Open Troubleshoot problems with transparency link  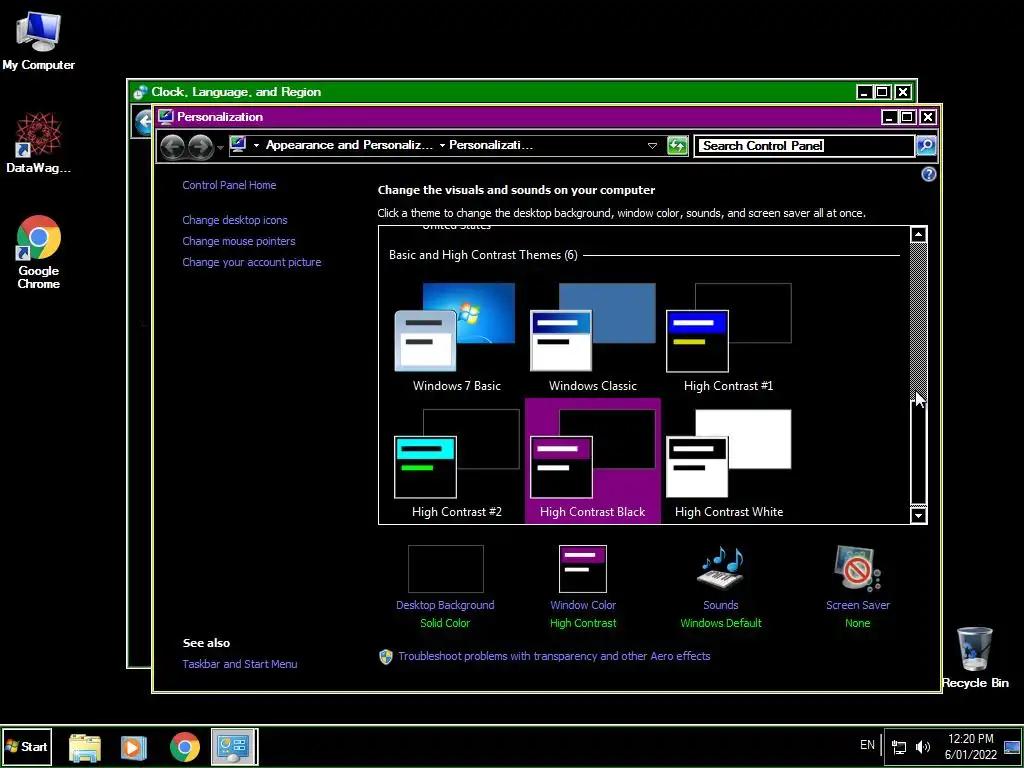point(554,656)
